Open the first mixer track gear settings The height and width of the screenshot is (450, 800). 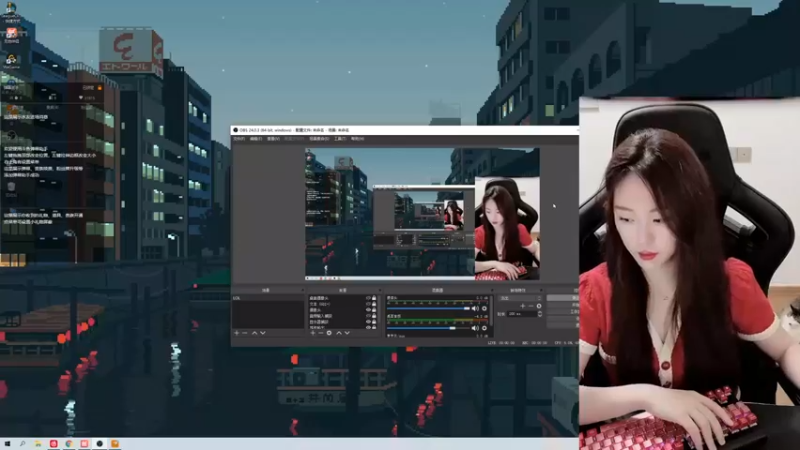[484, 308]
